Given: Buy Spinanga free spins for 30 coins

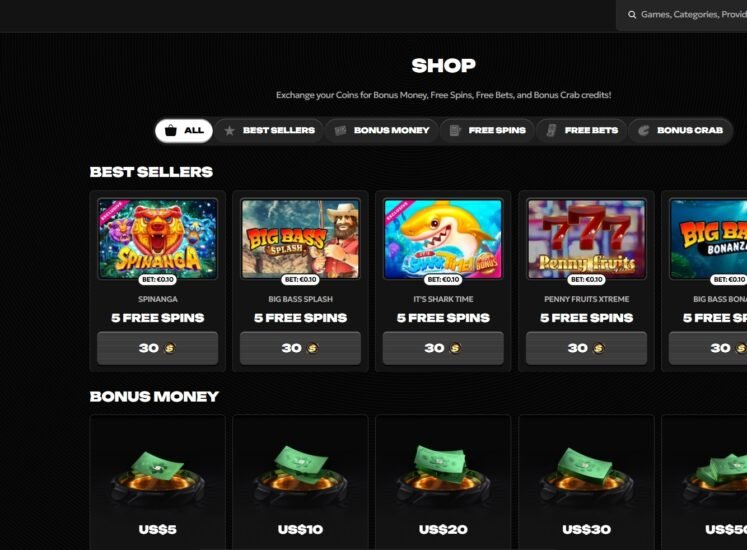Looking at the screenshot, I should pos(158,348).
